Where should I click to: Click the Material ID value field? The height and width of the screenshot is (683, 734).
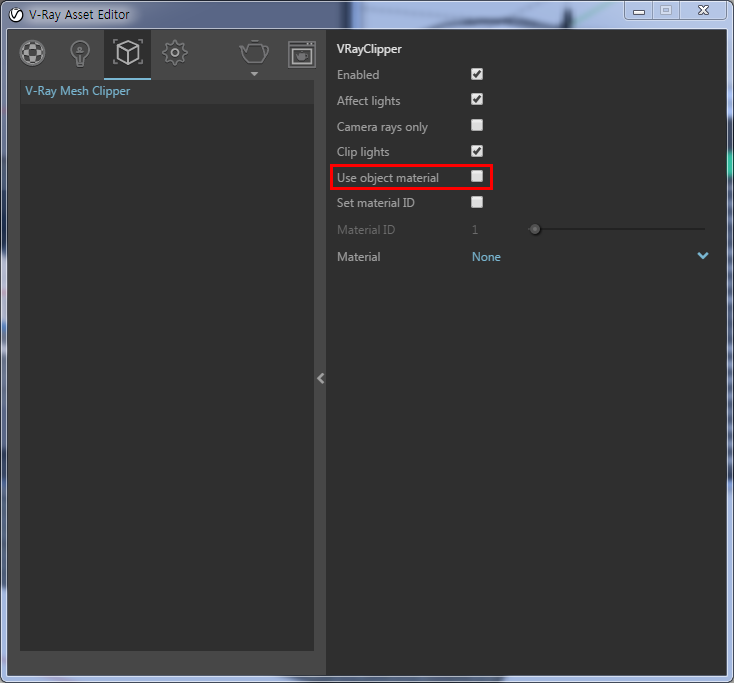(475, 230)
